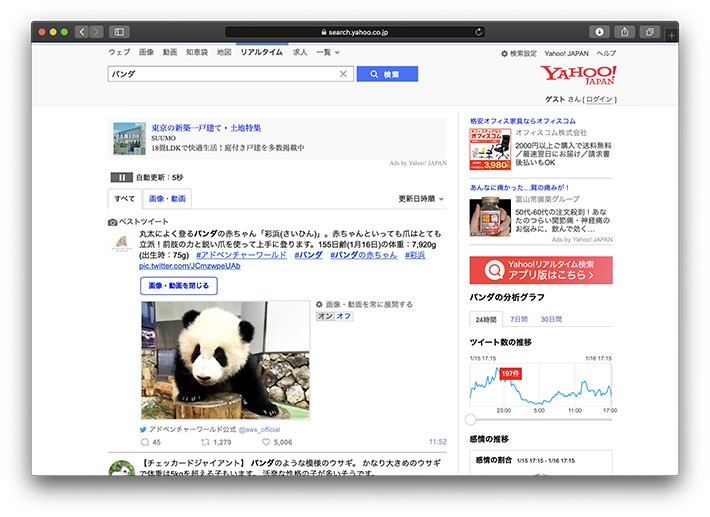Image resolution: width=710 pixels, height=517 pixels.
Task: Select the 24時間 graph tab
Action: click(x=486, y=319)
